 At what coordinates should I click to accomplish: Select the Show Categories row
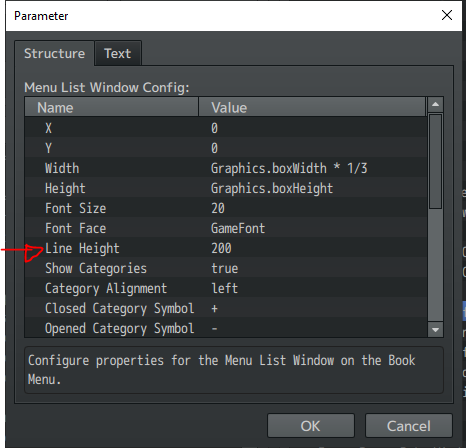pos(226,268)
